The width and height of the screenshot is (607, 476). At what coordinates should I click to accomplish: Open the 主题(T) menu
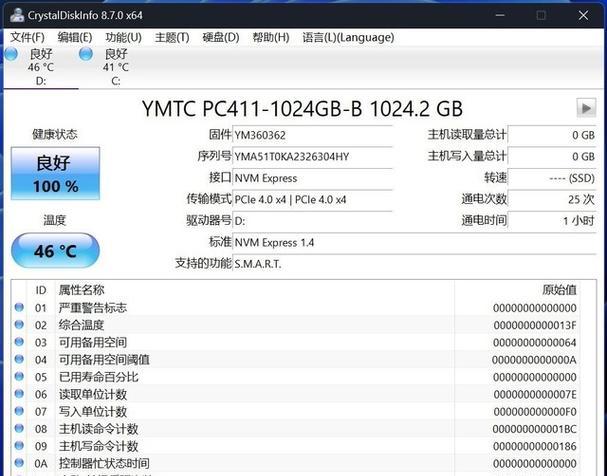[x=172, y=37]
